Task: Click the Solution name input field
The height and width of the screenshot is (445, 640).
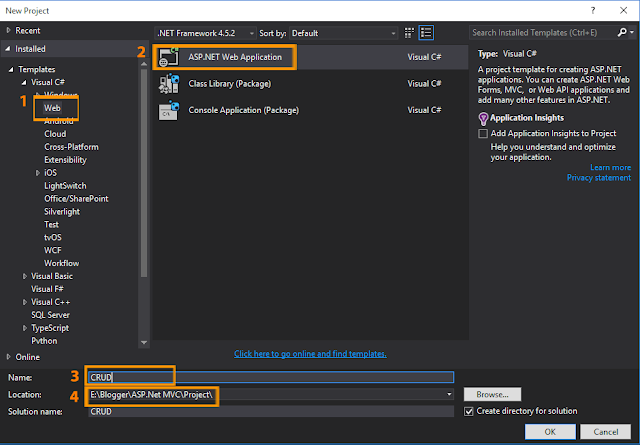Action: (271, 412)
